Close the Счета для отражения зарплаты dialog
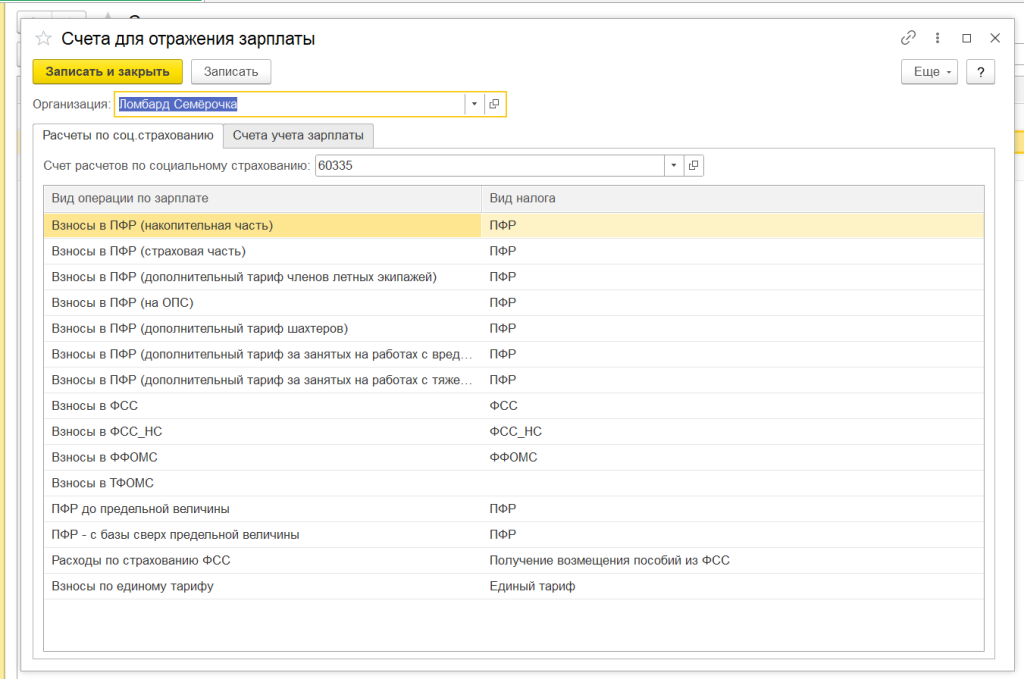 (x=995, y=38)
